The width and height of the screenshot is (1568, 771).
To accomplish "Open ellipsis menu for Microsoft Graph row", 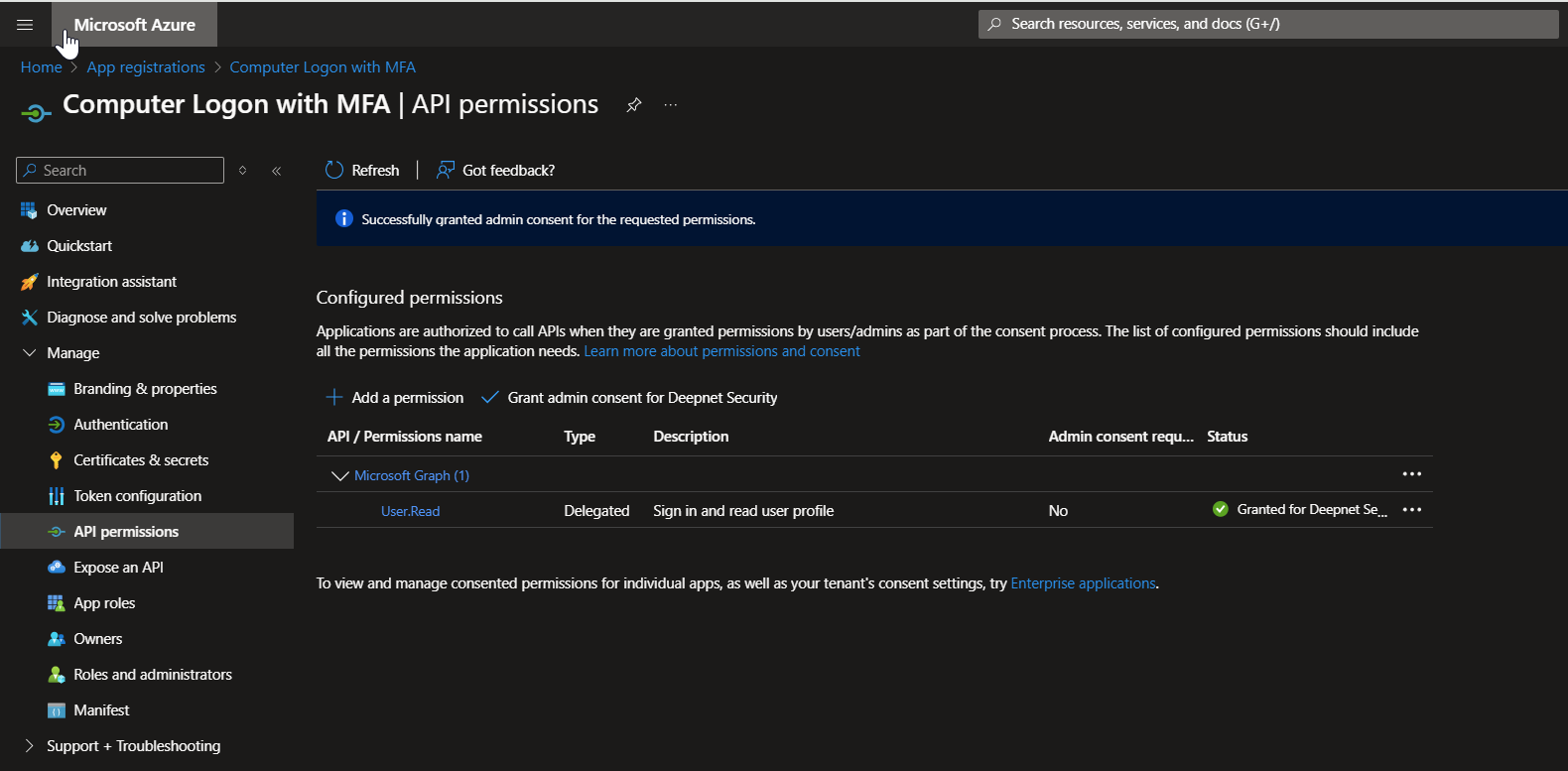I will [1411, 474].
